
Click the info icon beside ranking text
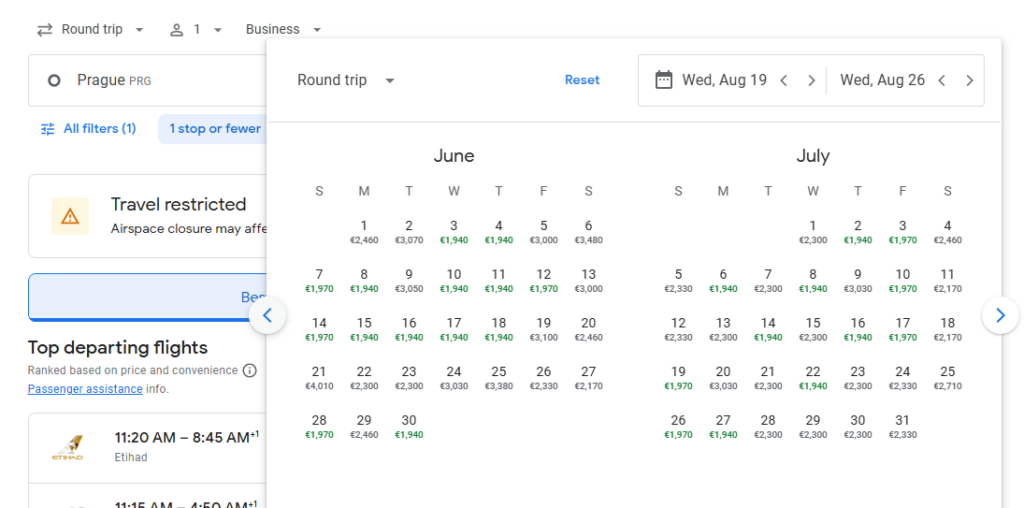pos(250,371)
